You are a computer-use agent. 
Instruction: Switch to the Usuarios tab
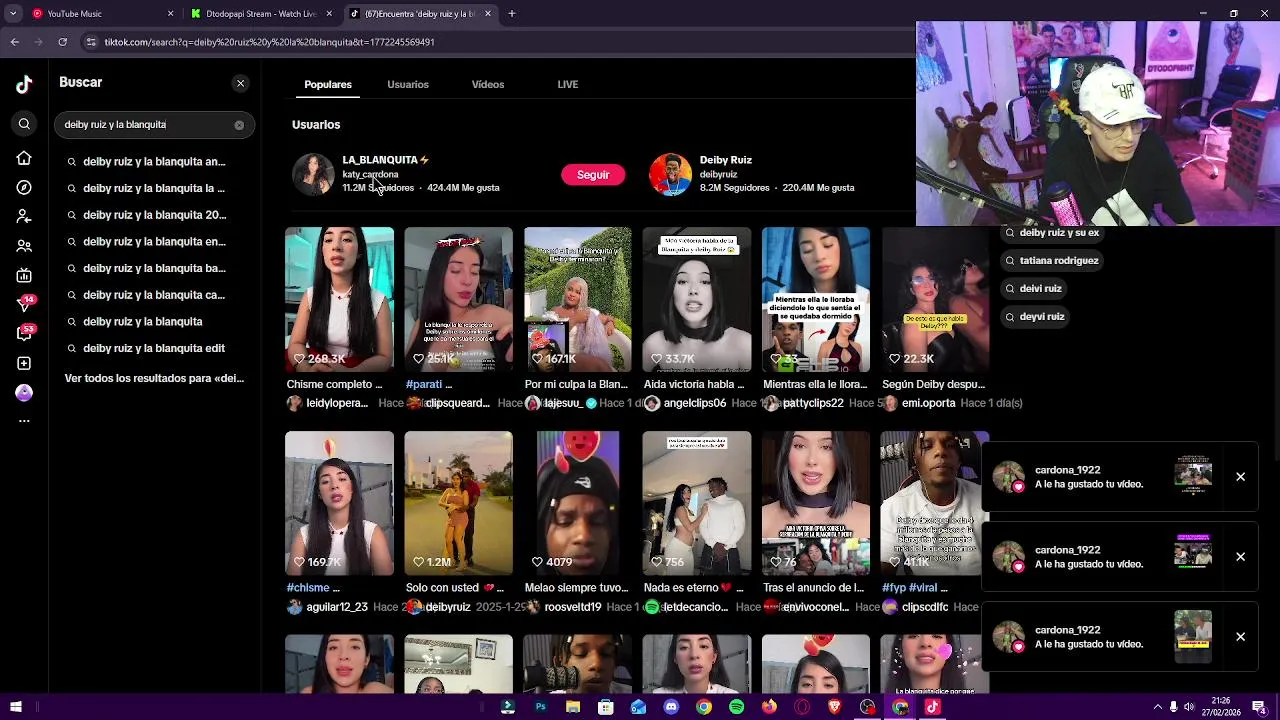[x=408, y=85]
